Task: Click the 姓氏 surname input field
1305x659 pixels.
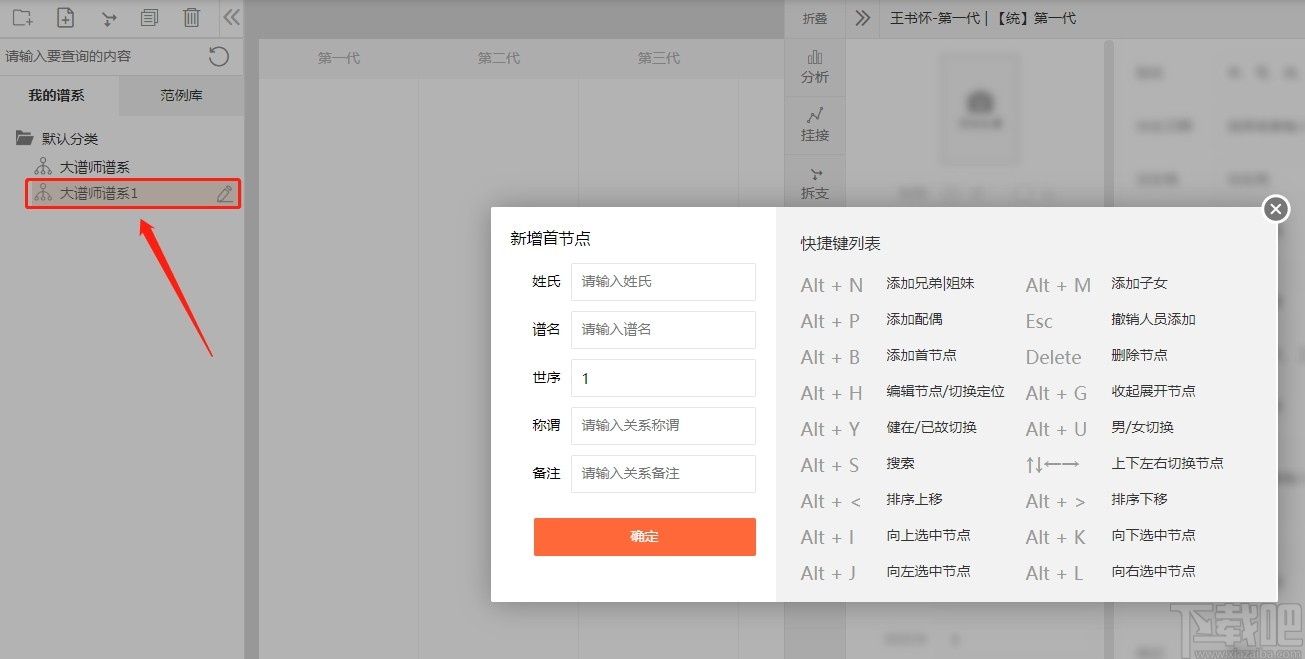Action: click(x=662, y=282)
